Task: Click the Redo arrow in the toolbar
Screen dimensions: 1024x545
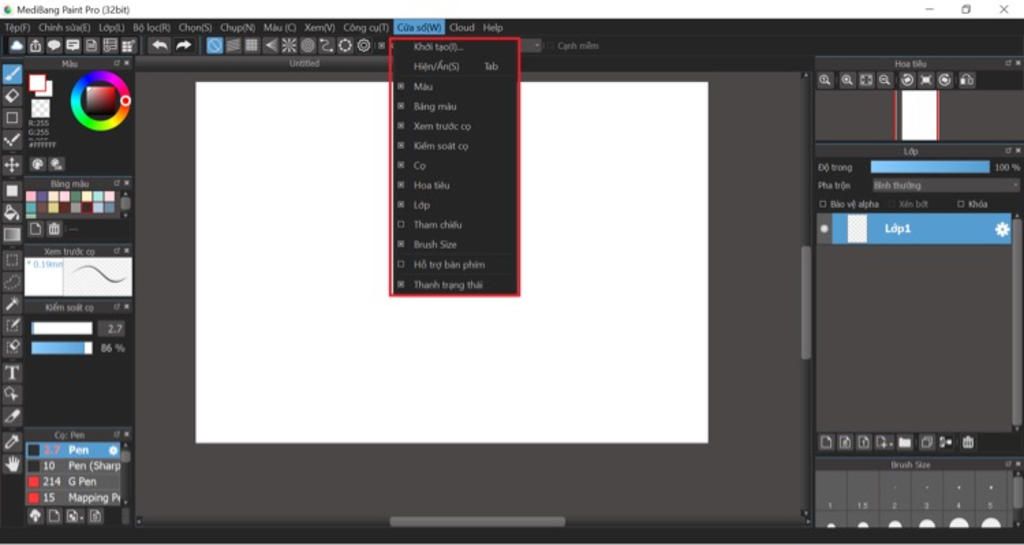Action: pyautogui.click(x=184, y=45)
